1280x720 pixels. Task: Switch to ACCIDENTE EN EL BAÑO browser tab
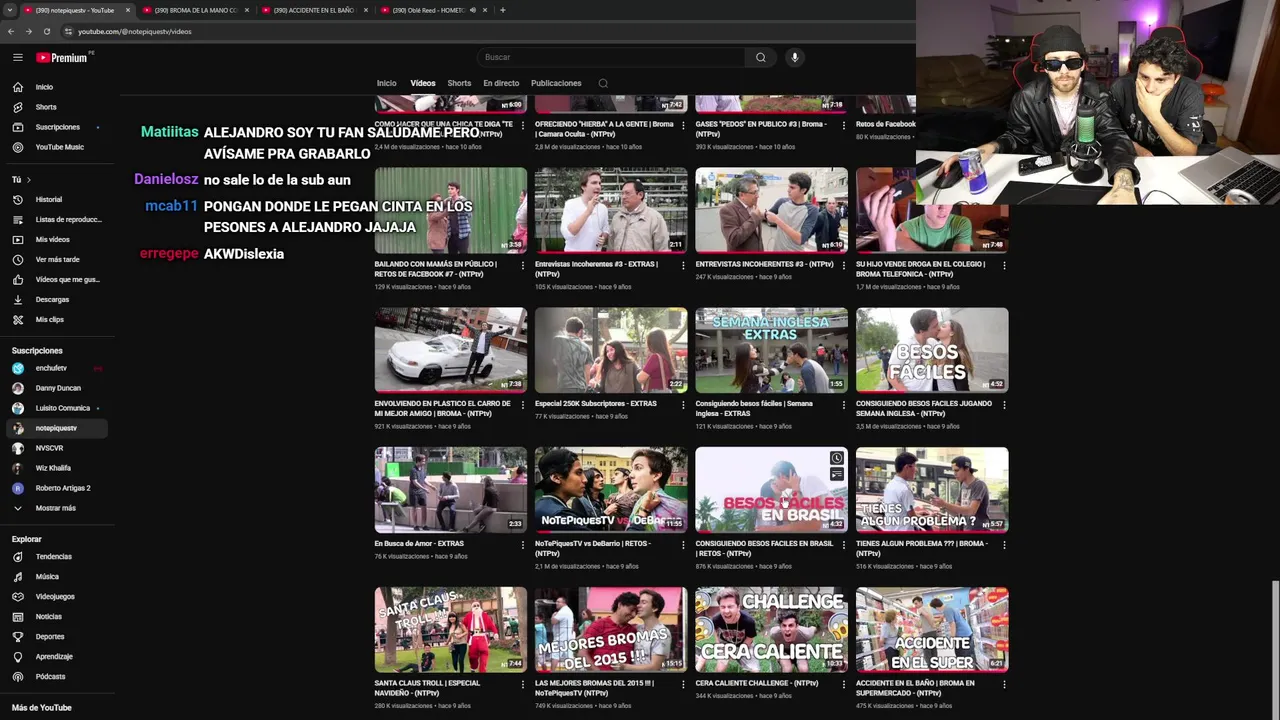314,10
